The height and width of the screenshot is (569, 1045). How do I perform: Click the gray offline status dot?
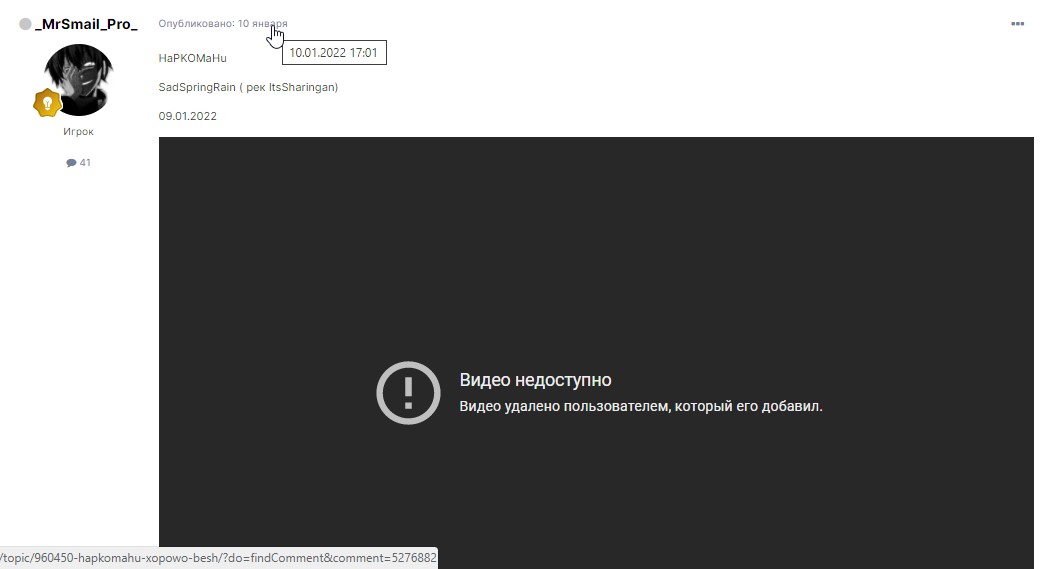click(x=26, y=24)
